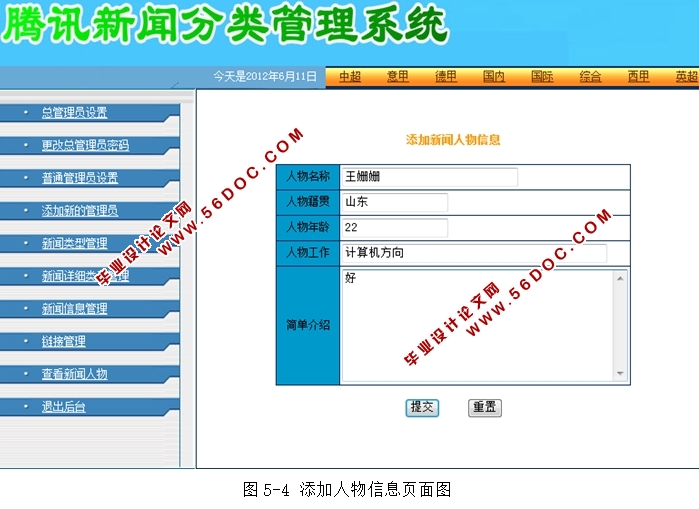Image resolution: width=699 pixels, height=509 pixels.
Task: Click the 腾讯新闻分类管理系统 banner title
Action: coord(225,23)
